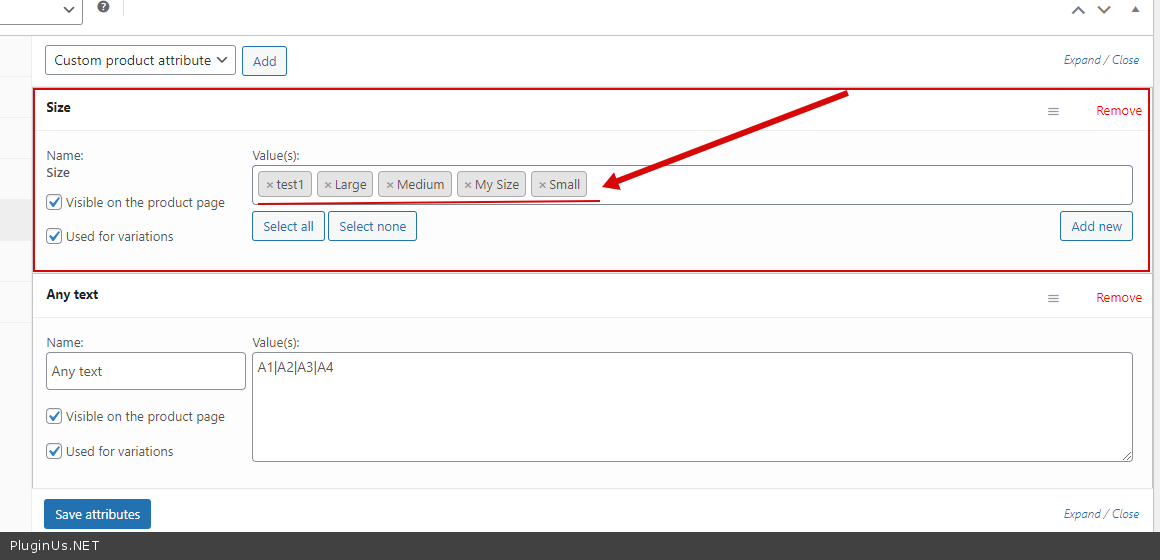The height and width of the screenshot is (560, 1160).
Task: Click the move panel up arrow
Action: click(x=1078, y=10)
